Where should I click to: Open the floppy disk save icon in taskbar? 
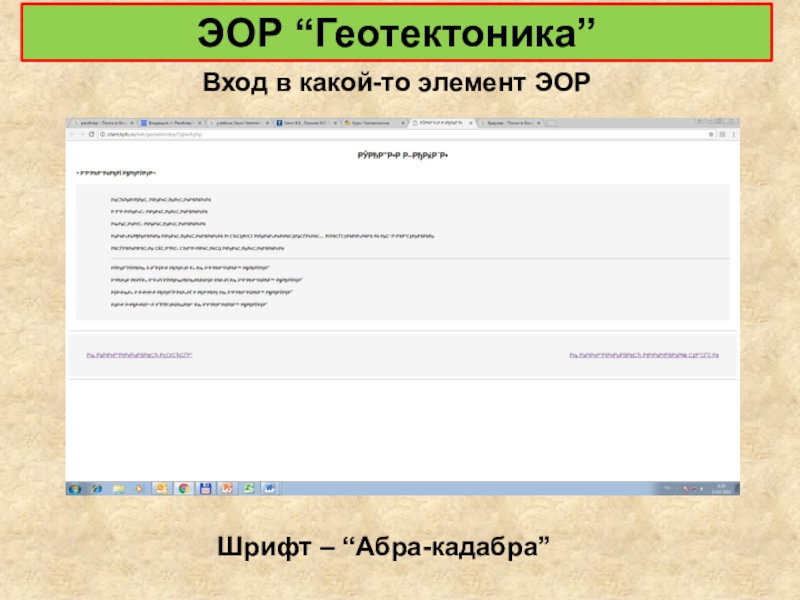point(205,489)
